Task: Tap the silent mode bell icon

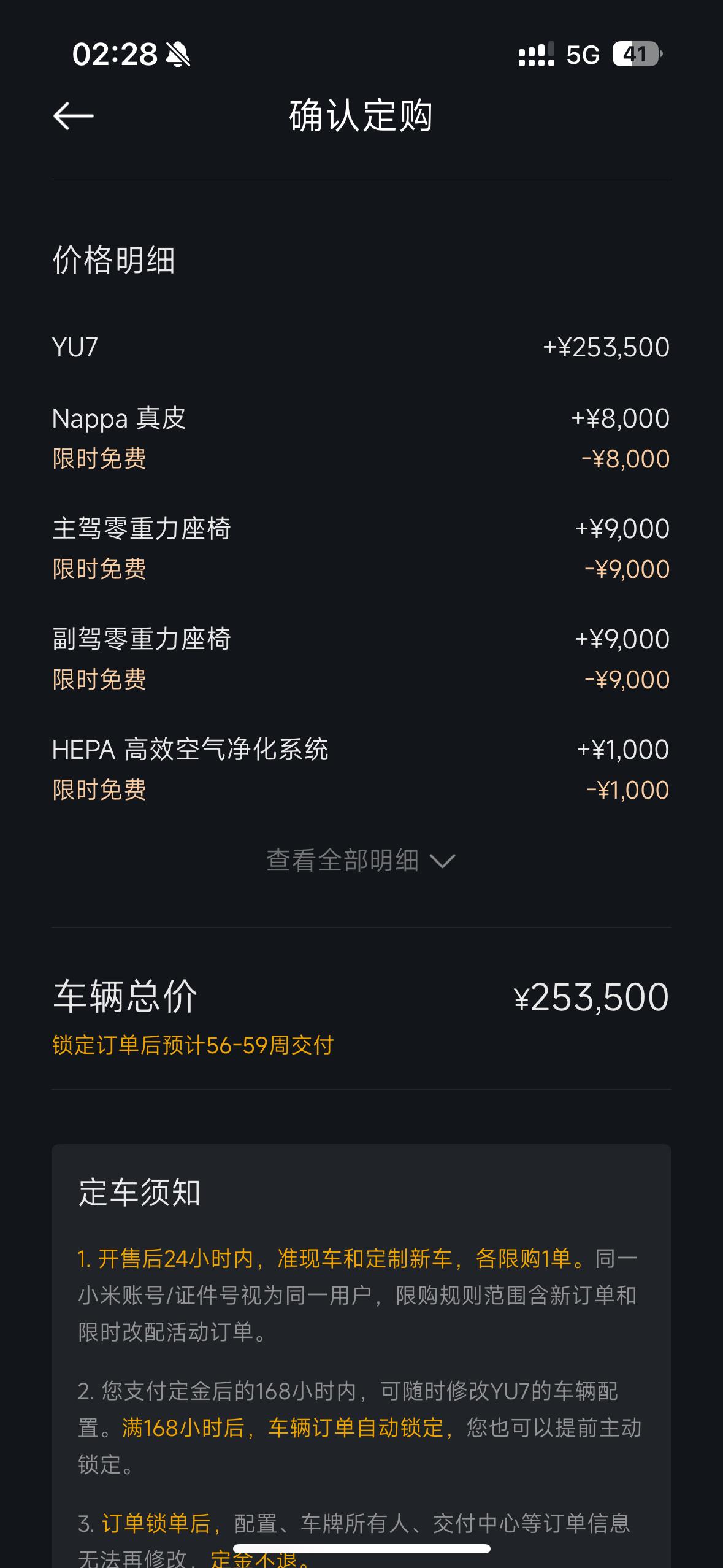Action: point(178,55)
